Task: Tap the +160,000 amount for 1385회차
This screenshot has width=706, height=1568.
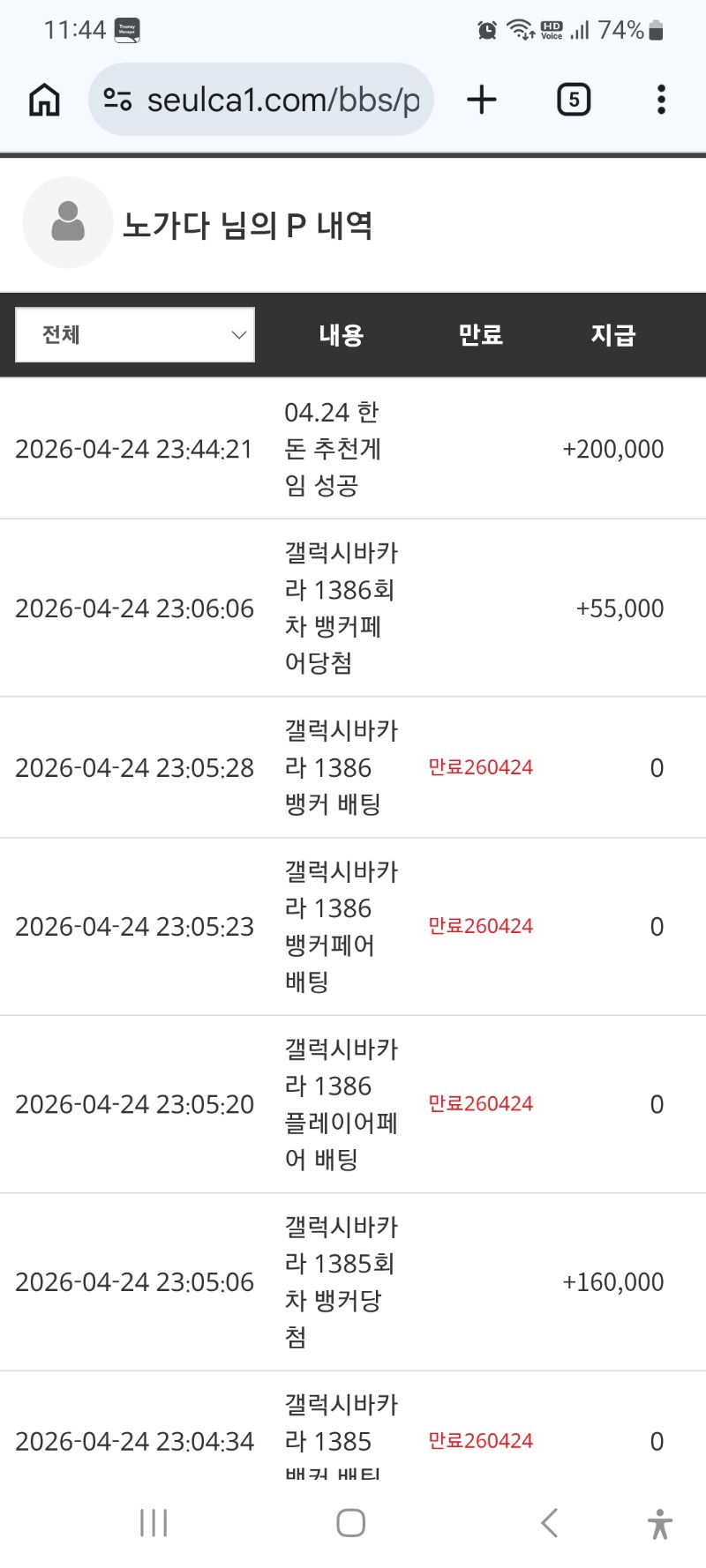Action: point(613,1282)
